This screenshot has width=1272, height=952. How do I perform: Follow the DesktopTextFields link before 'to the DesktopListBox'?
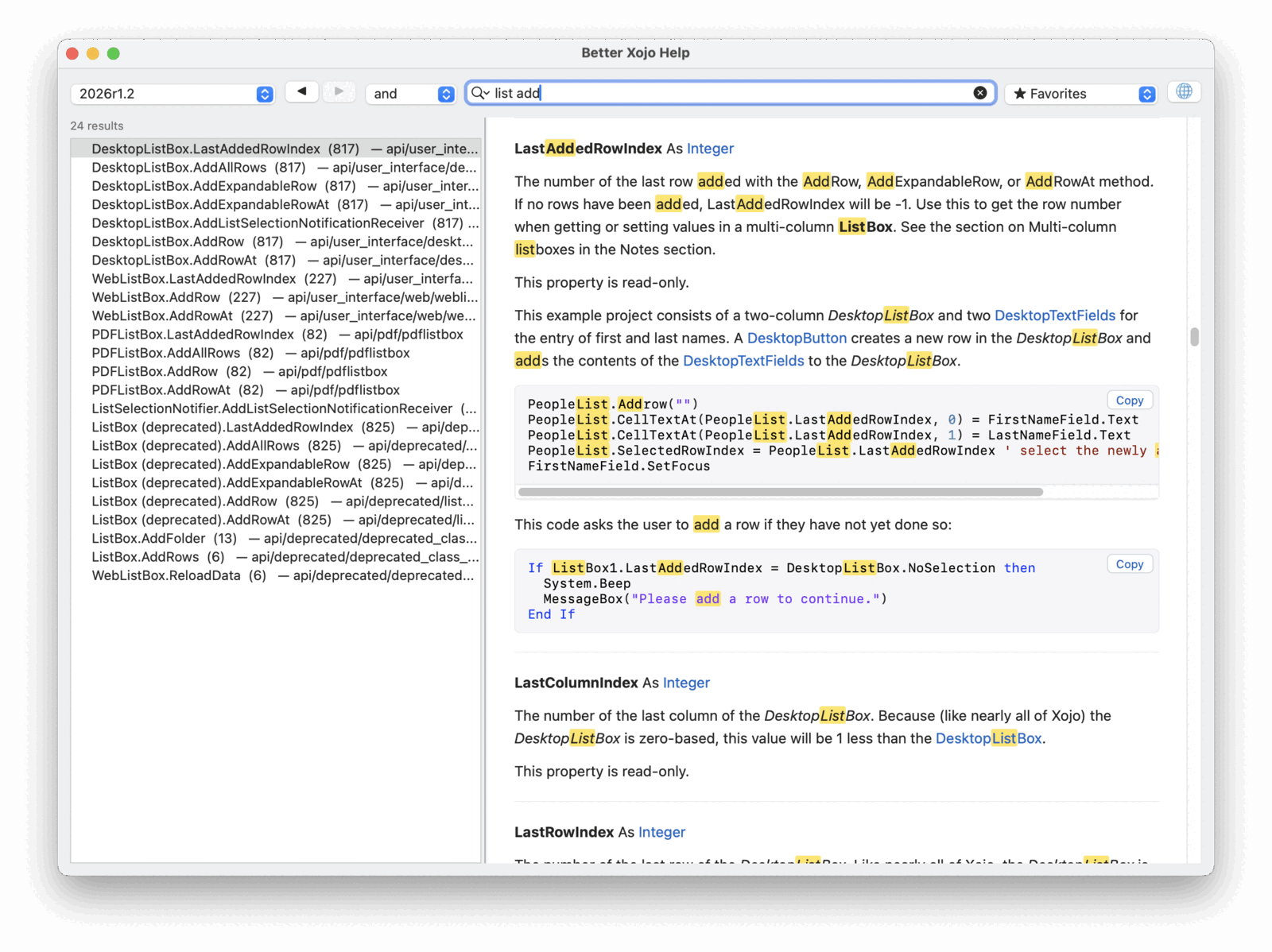point(743,361)
